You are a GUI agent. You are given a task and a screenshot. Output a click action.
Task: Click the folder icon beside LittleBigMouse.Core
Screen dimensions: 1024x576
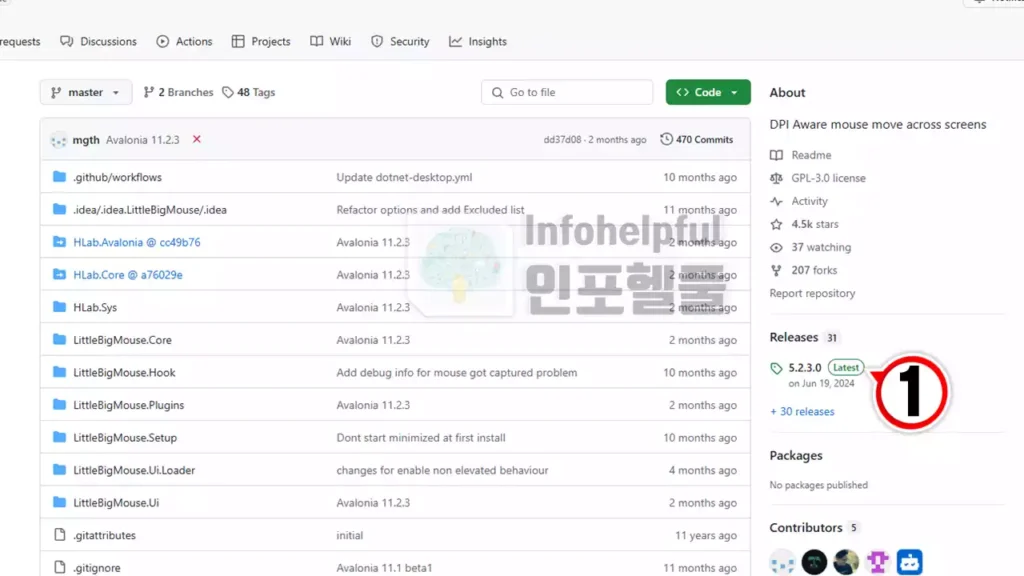pos(59,340)
